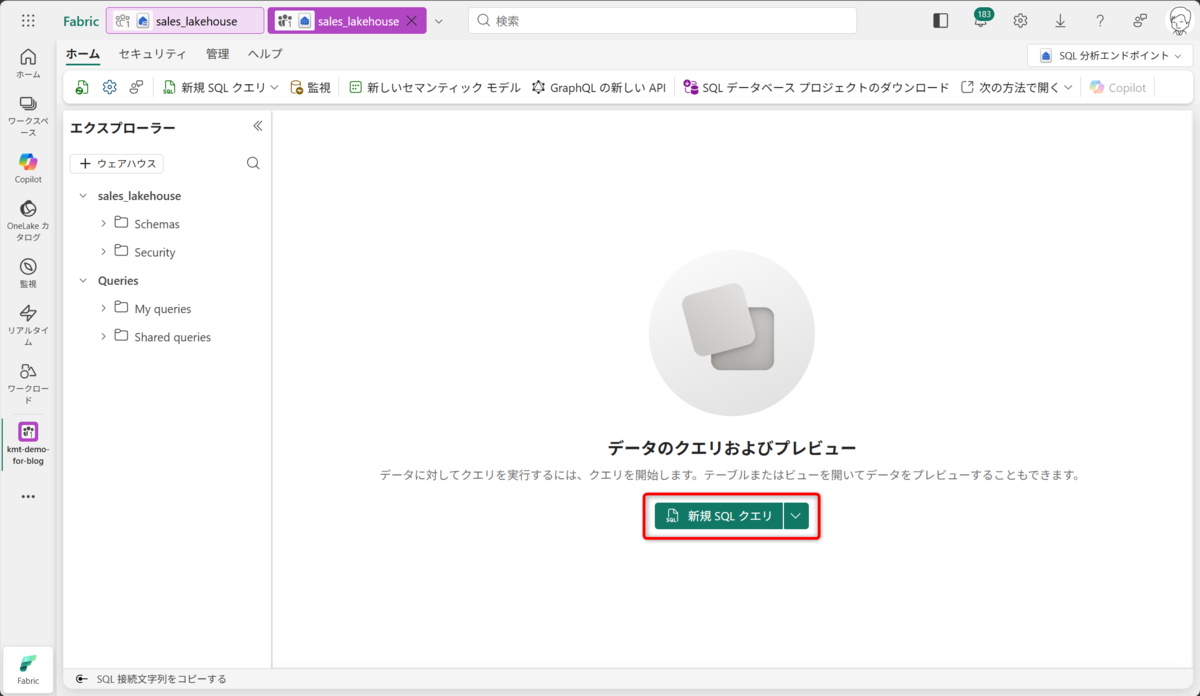
Task: Close the active sales_lakehouse tab
Action: point(411,21)
